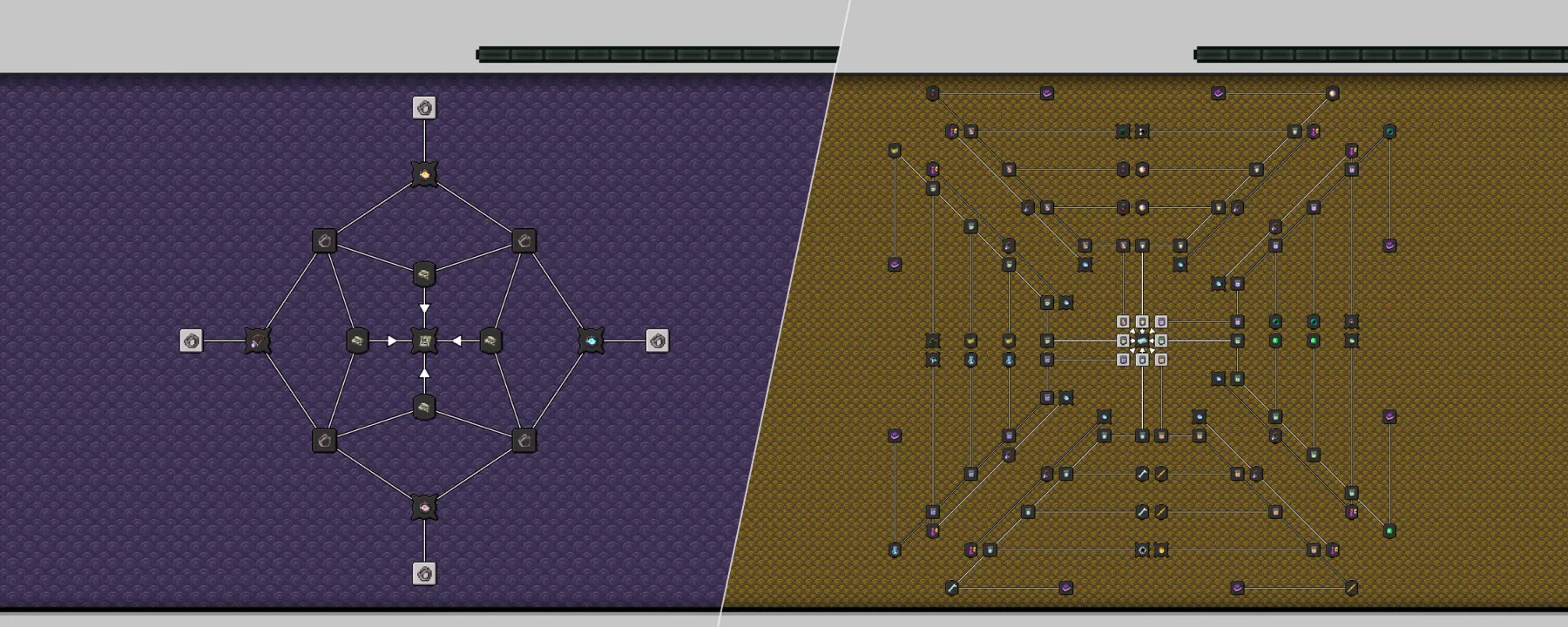Select the white node at the purple tree's far right
Viewport: 1568px width, 627px height.
658,340
